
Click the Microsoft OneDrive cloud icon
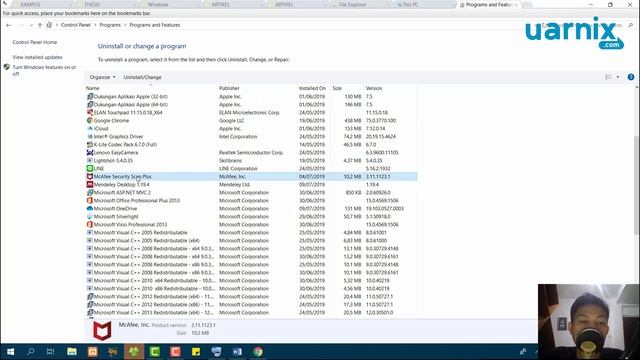tap(90, 209)
